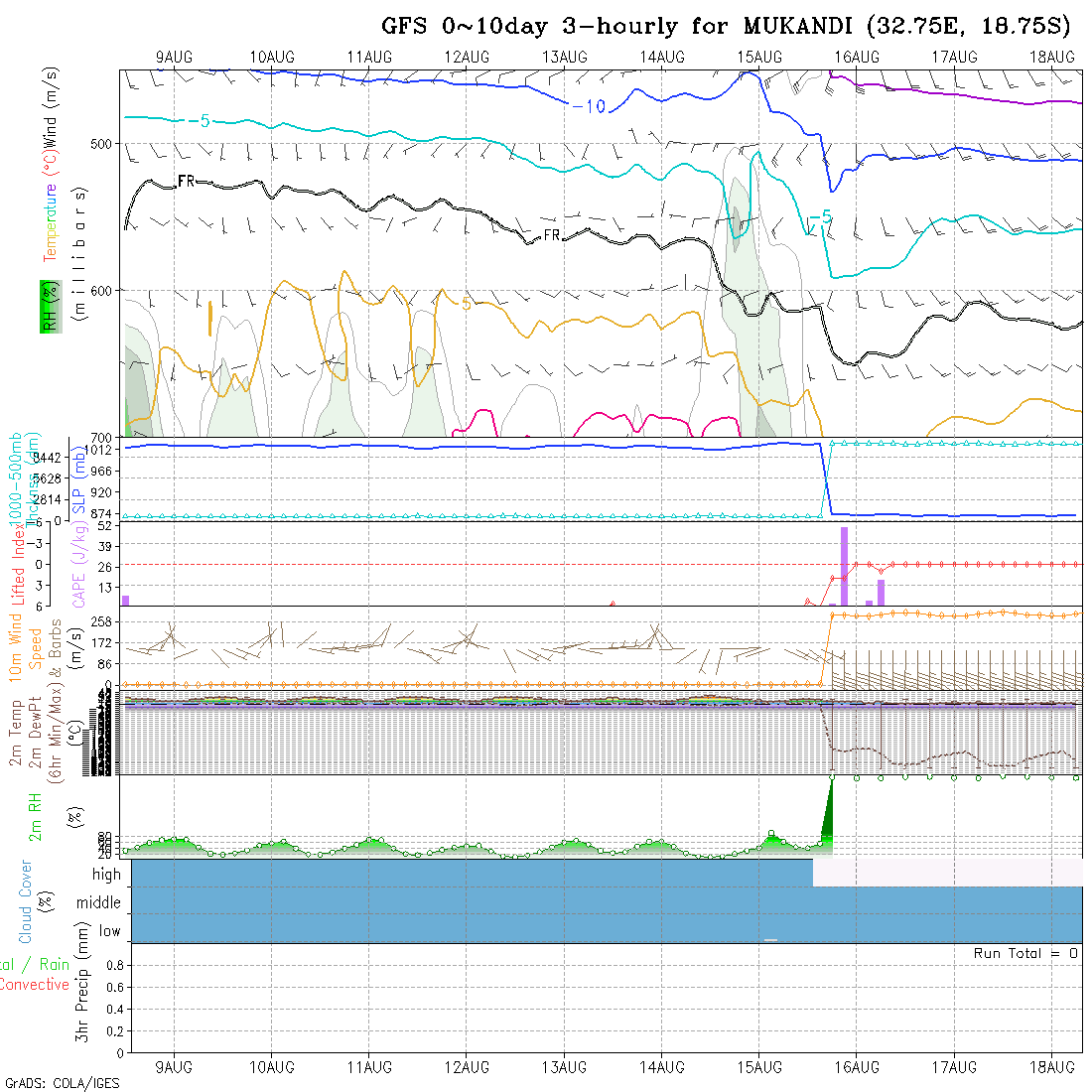Screen dimensions: 1092x1092
Task: Click the red 'Convective' legend label
Action: point(35,985)
